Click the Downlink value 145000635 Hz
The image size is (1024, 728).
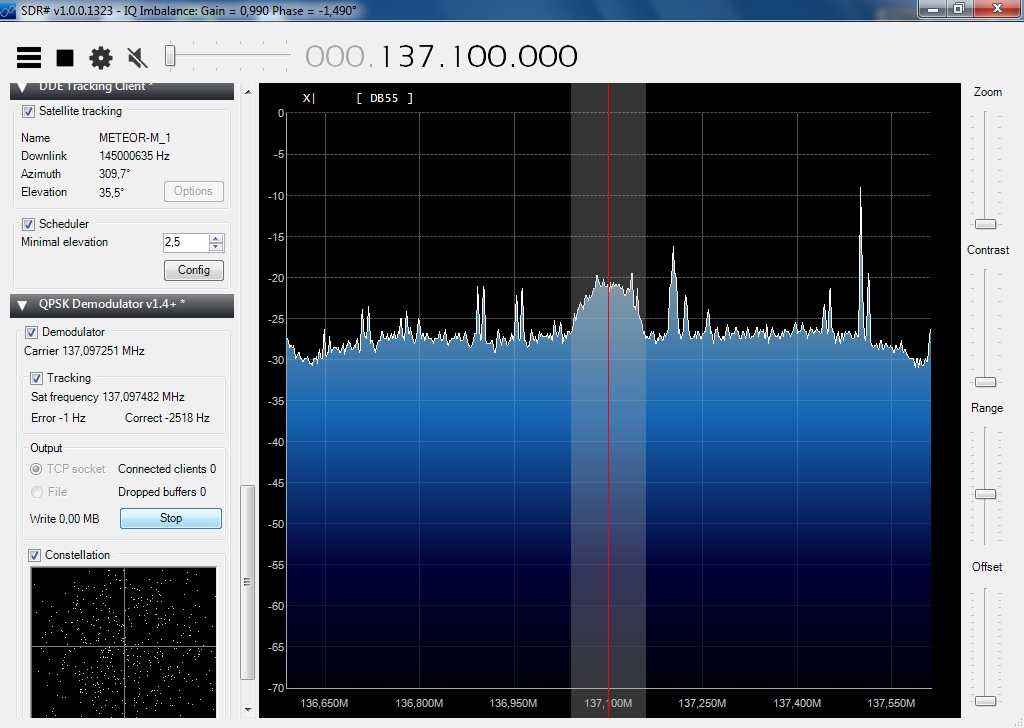[135, 157]
